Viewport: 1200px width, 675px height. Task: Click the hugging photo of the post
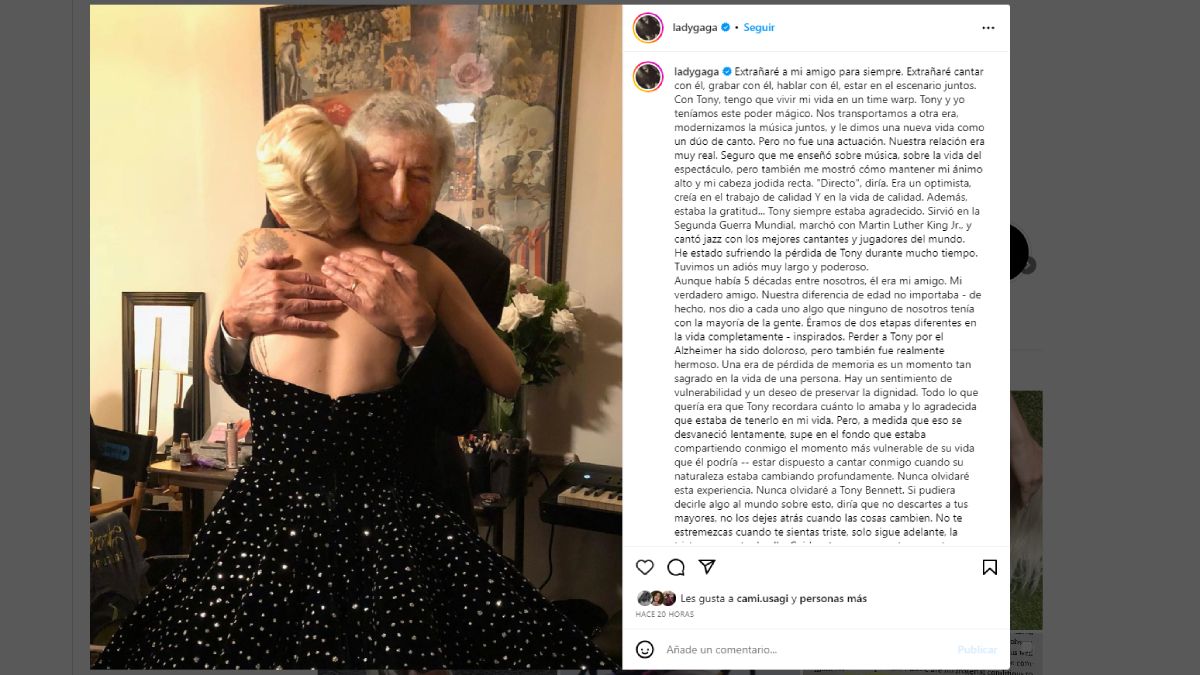(x=356, y=337)
